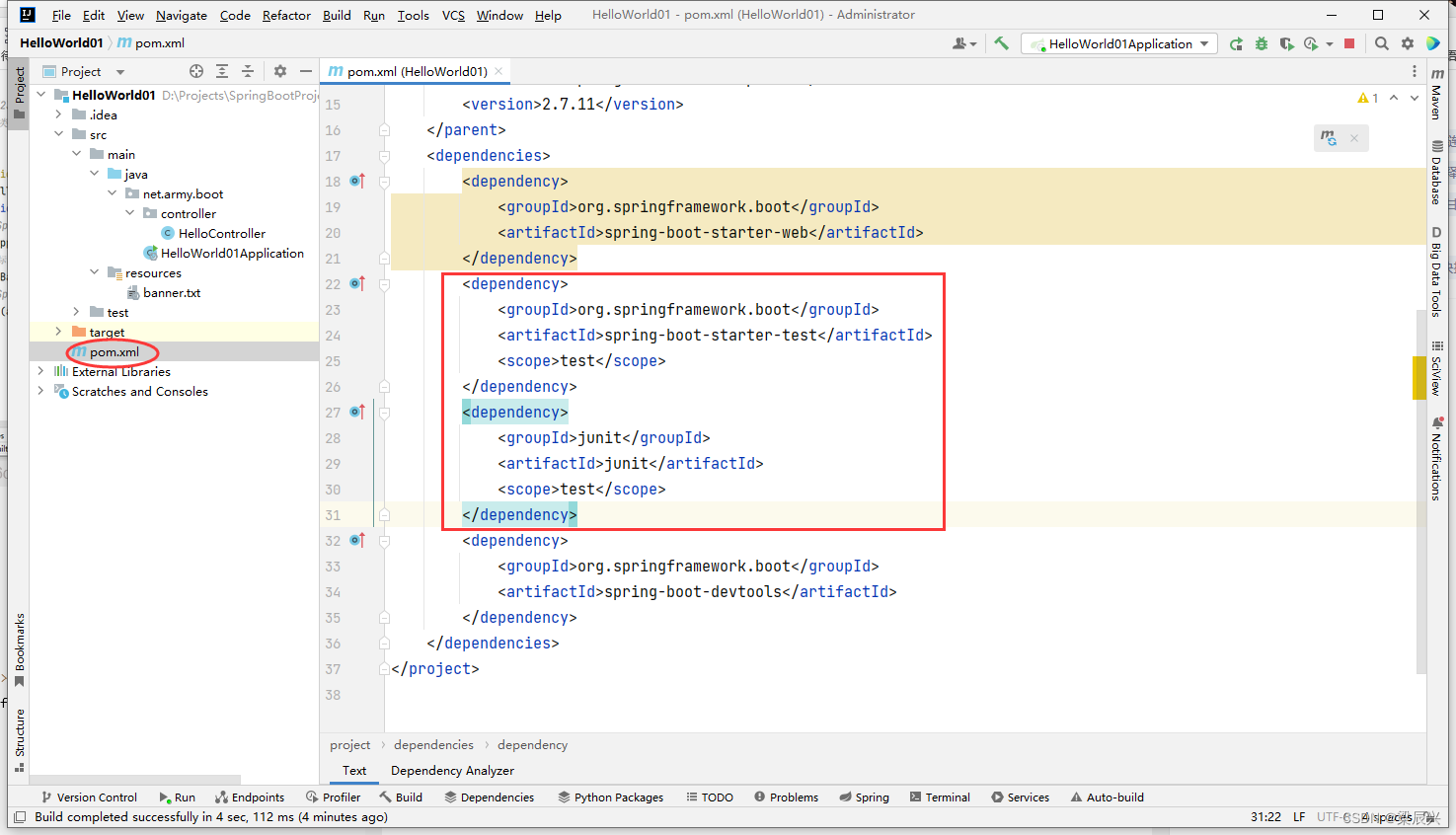This screenshot has width=1456, height=835.
Task: Switch to the Dependency Analyzer tab
Action: coord(452,771)
